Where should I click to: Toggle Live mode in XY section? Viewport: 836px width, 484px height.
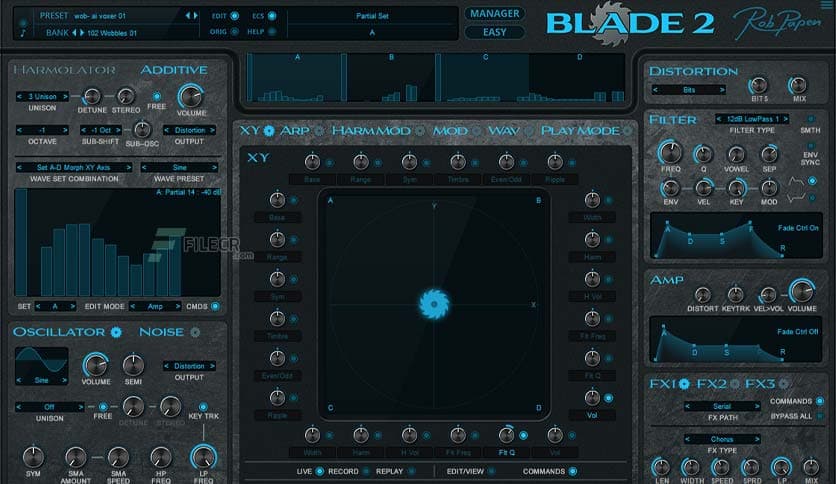pyautogui.click(x=319, y=471)
